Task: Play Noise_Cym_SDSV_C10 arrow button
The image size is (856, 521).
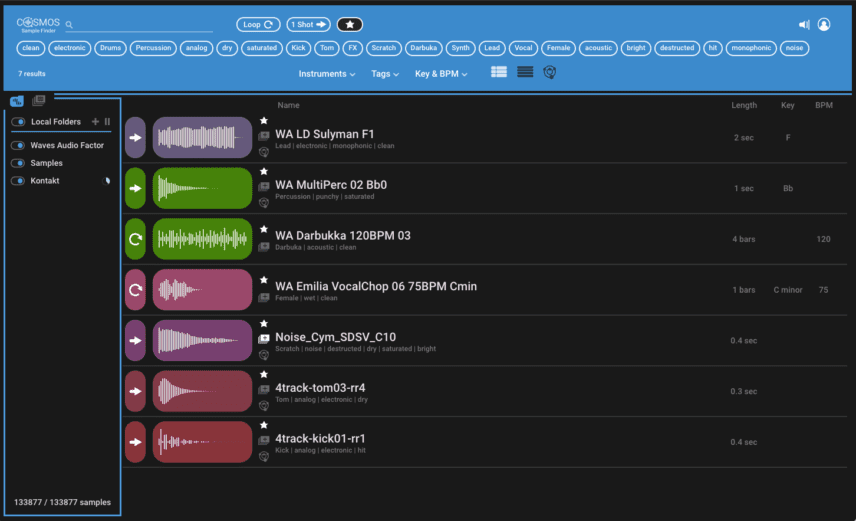Action: pyautogui.click(x=135, y=341)
